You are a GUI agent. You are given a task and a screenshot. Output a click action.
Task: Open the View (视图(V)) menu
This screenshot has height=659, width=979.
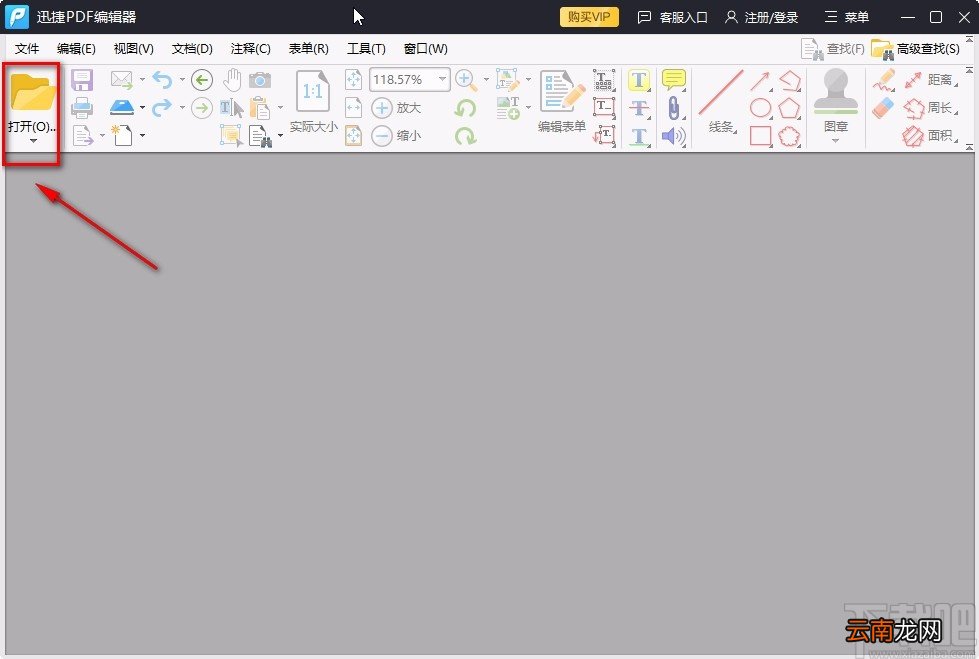tap(134, 49)
